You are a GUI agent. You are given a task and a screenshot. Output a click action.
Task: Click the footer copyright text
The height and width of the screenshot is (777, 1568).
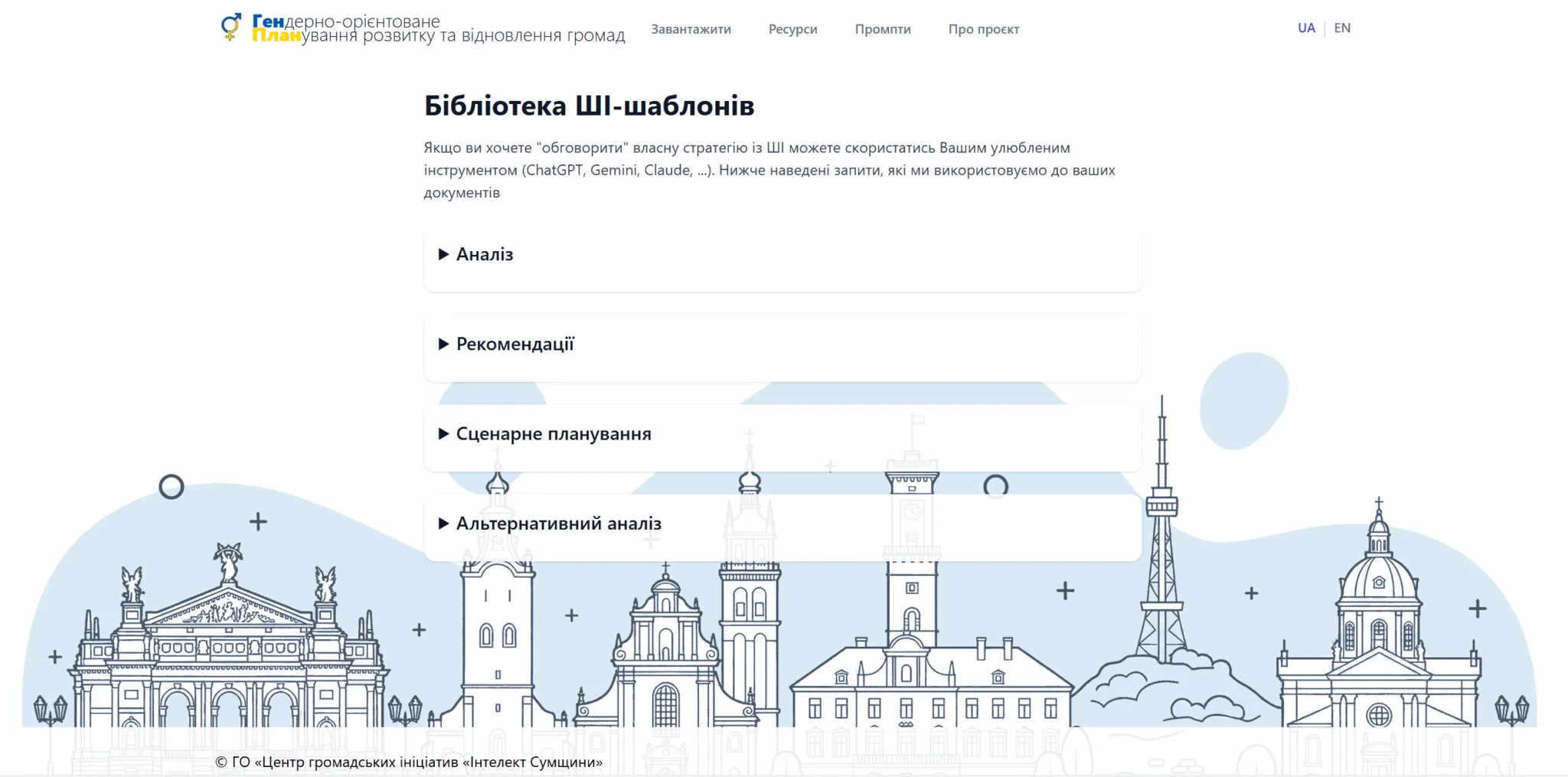[x=409, y=762]
